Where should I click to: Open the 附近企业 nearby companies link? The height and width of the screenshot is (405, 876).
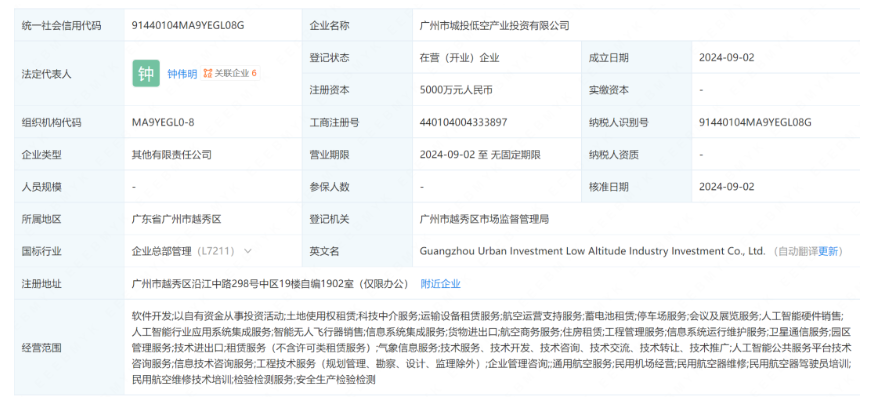coord(440,283)
